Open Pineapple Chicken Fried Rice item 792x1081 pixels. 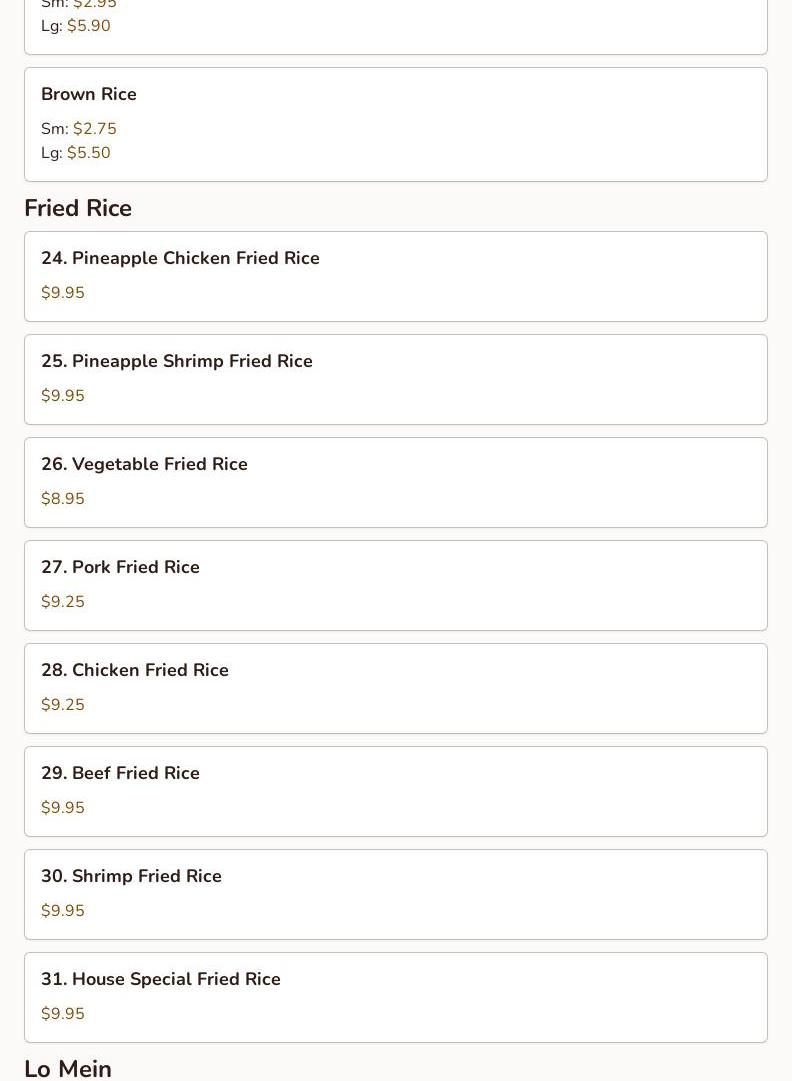click(x=180, y=258)
